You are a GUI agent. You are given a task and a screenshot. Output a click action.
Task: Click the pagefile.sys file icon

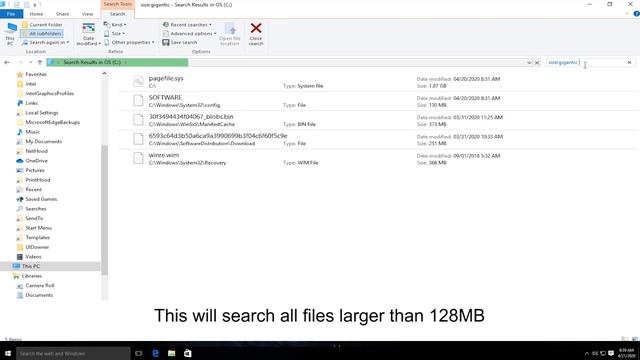pos(138,81)
